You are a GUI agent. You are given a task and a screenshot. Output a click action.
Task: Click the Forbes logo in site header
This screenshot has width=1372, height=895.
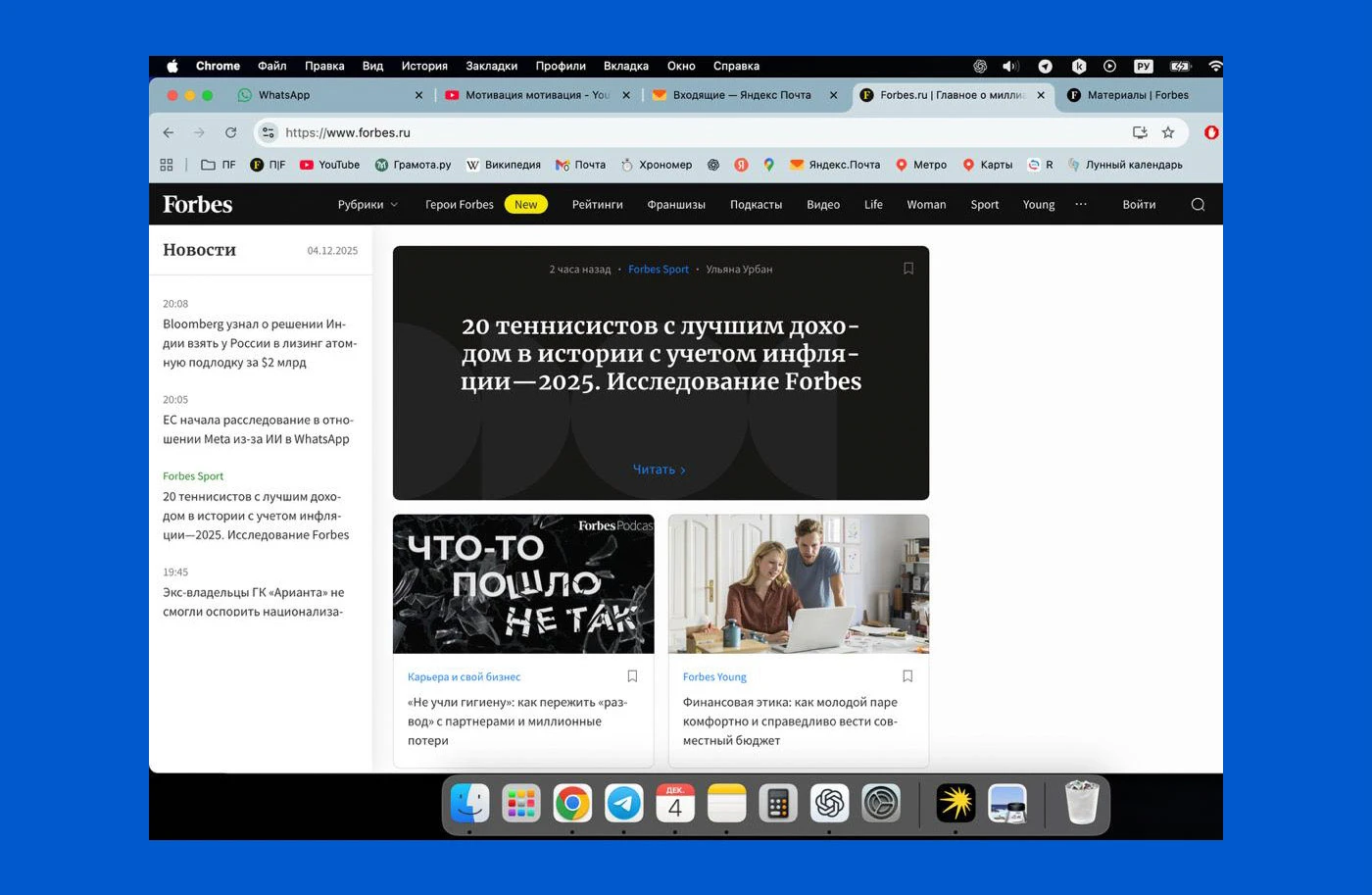[198, 204]
